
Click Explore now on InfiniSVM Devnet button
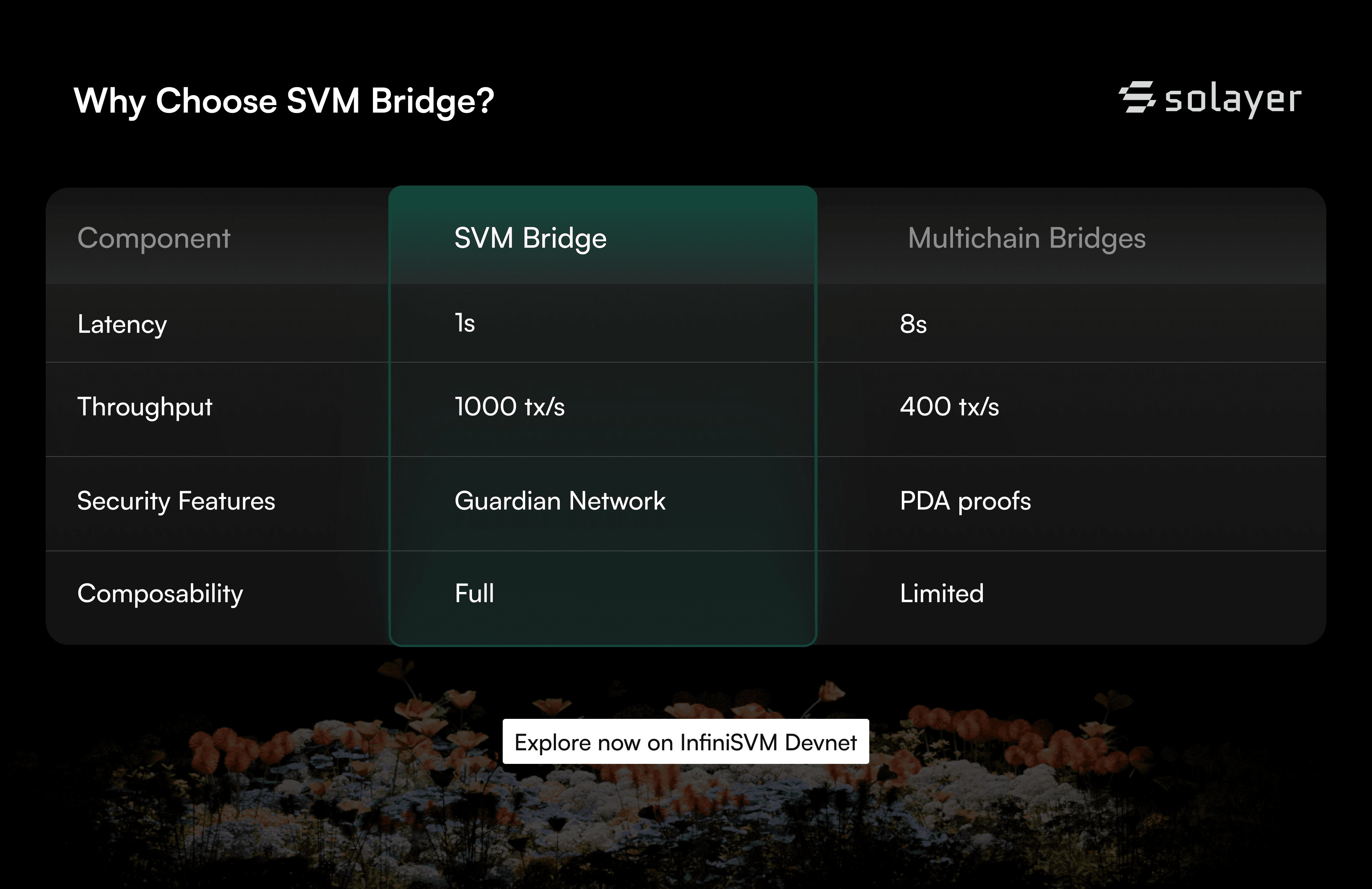pos(685,741)
